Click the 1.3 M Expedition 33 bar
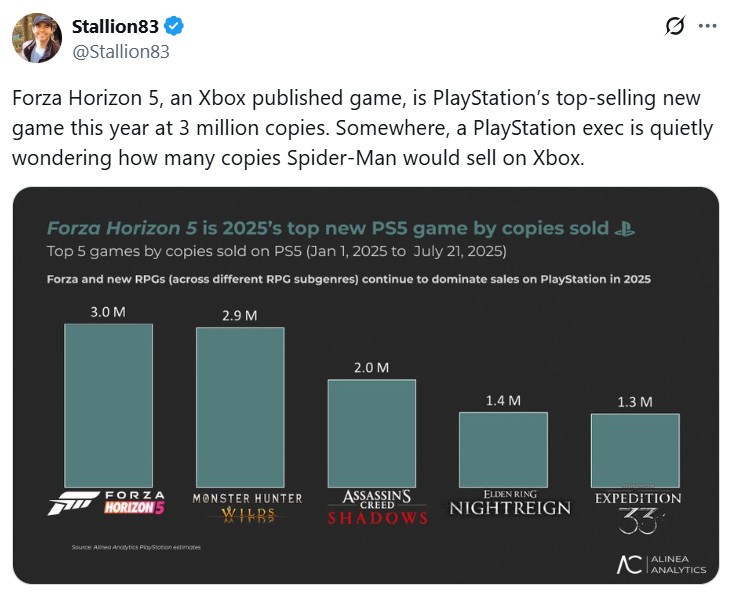This screenshot has width=735, height=598. click(x=635, y=450)
